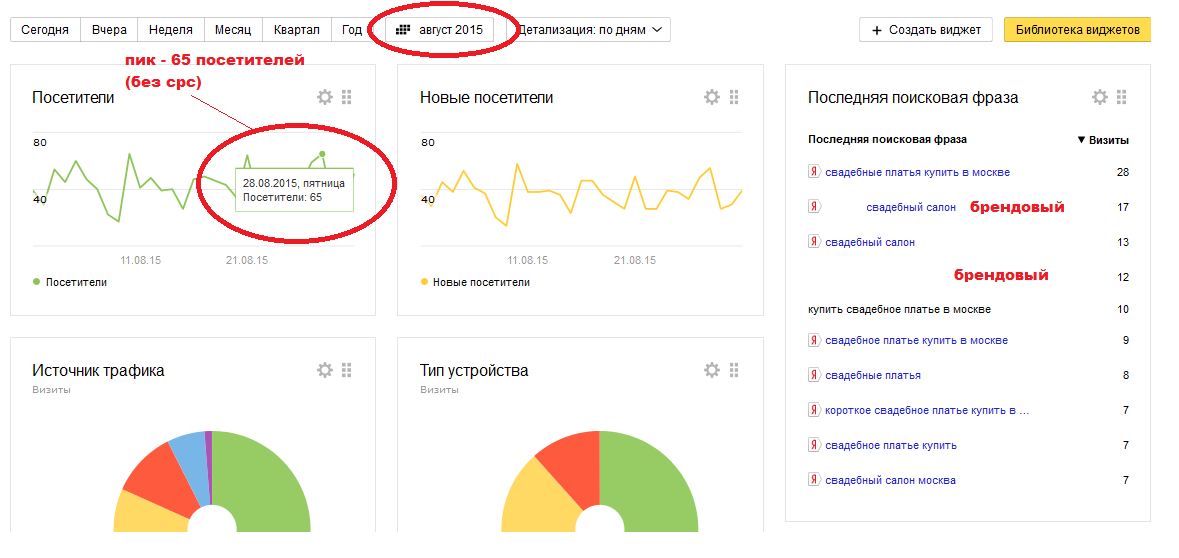The image size is (1179, 558).
Task: Click the Посетители widget title
Action: pyautogui.click(x=73, y=97)
